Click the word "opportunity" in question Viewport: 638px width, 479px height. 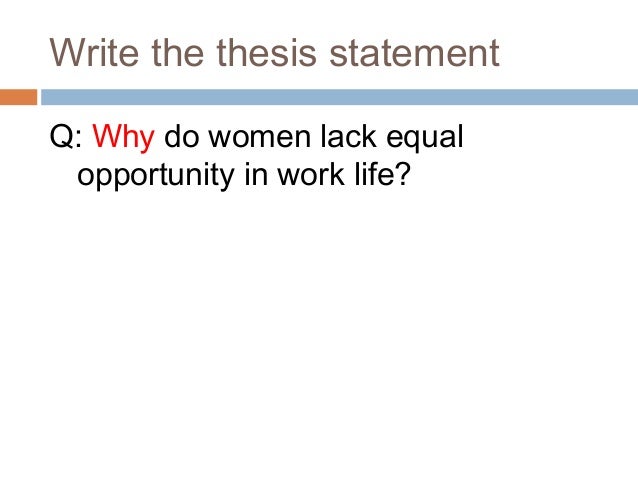tap(156, 175)
